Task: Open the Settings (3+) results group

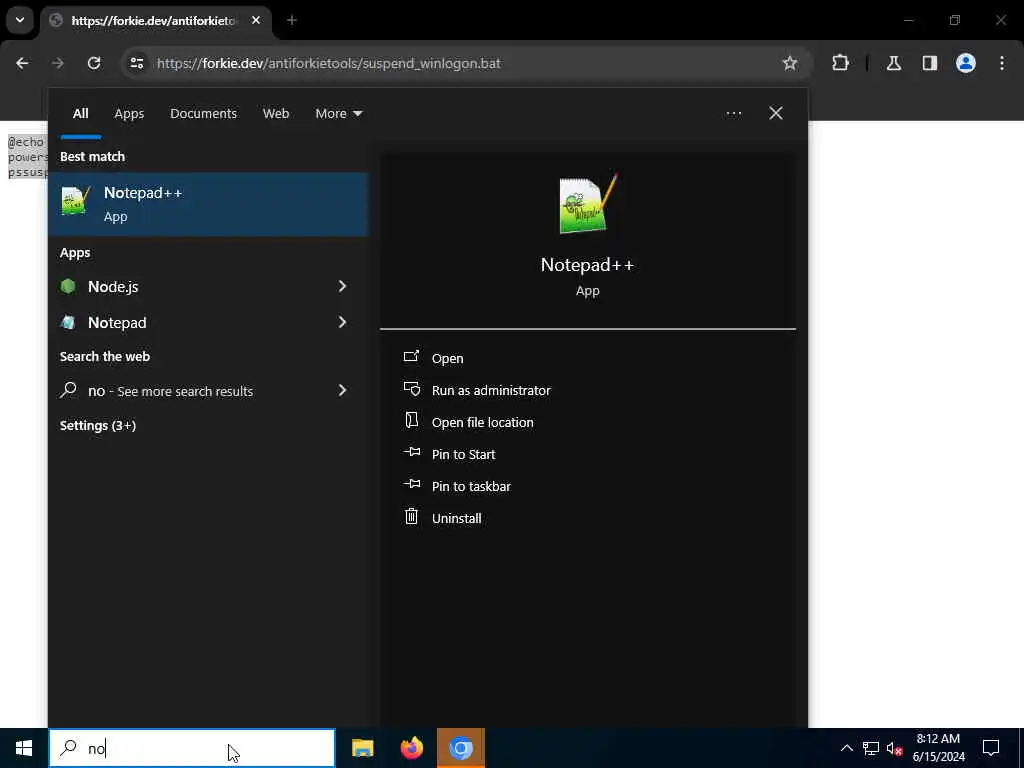Action: 98,425
